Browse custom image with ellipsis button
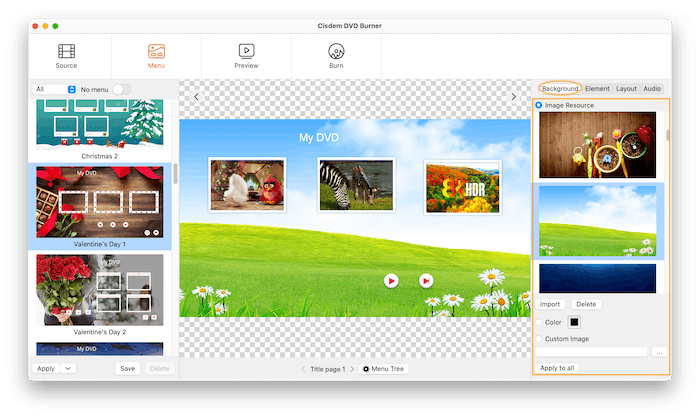Image resolution: width=700 pixels, height=418 pixels. [658, 352]
